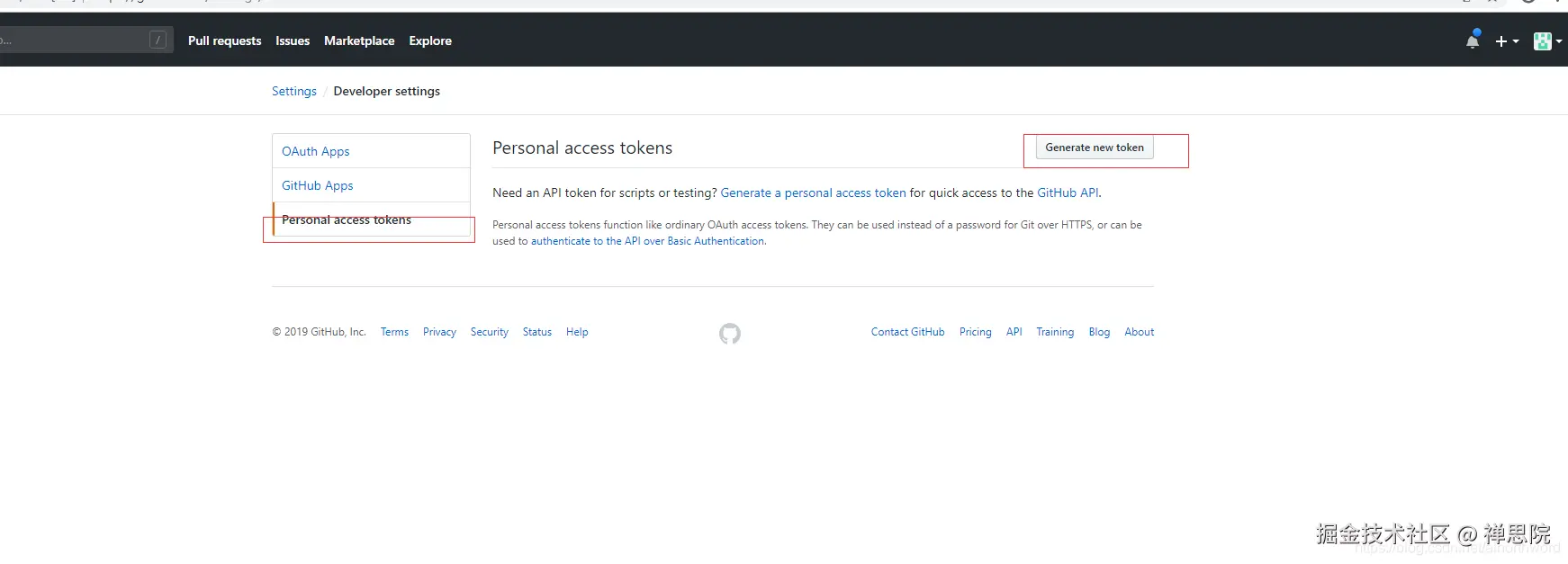Click the Generate new token button
The image size is (1568, 564).
coord(1095,148)
